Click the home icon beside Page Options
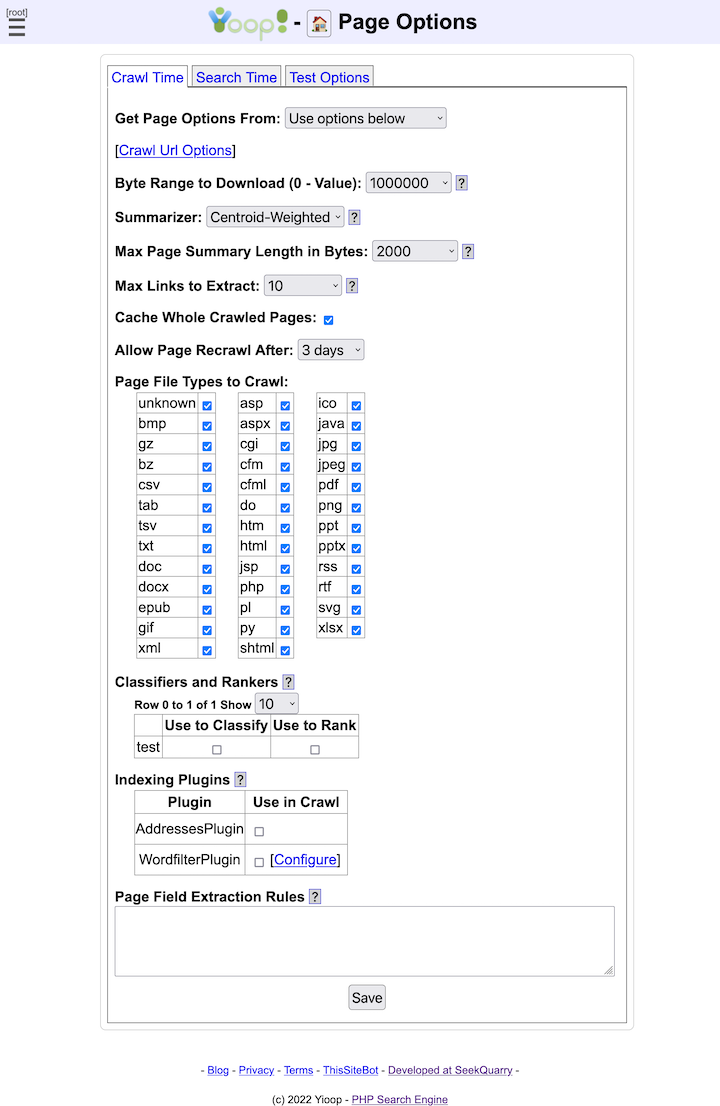Screen dimensions: 720x1106 [x=319, y=24]
